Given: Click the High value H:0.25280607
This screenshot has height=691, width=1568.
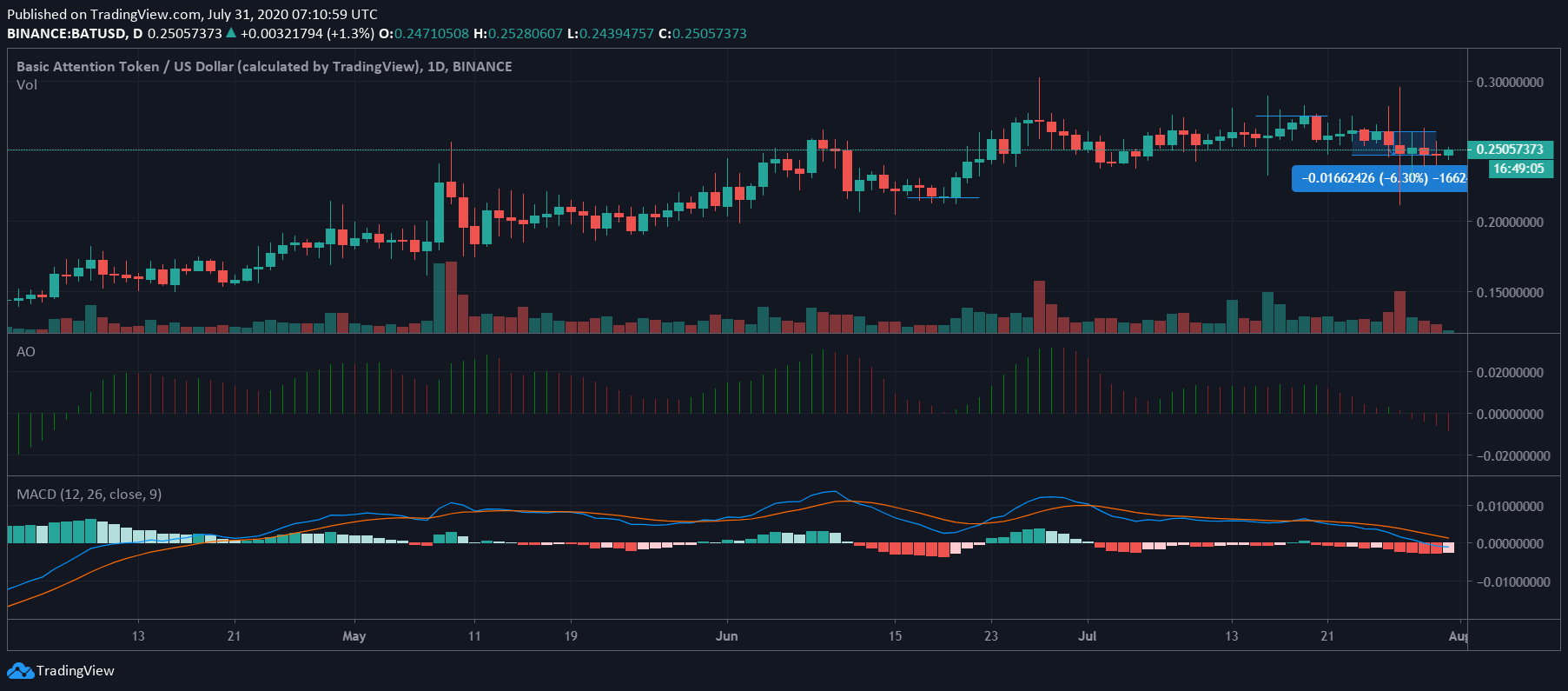Looking at the screenshot, I should click(x=519, y=34).
